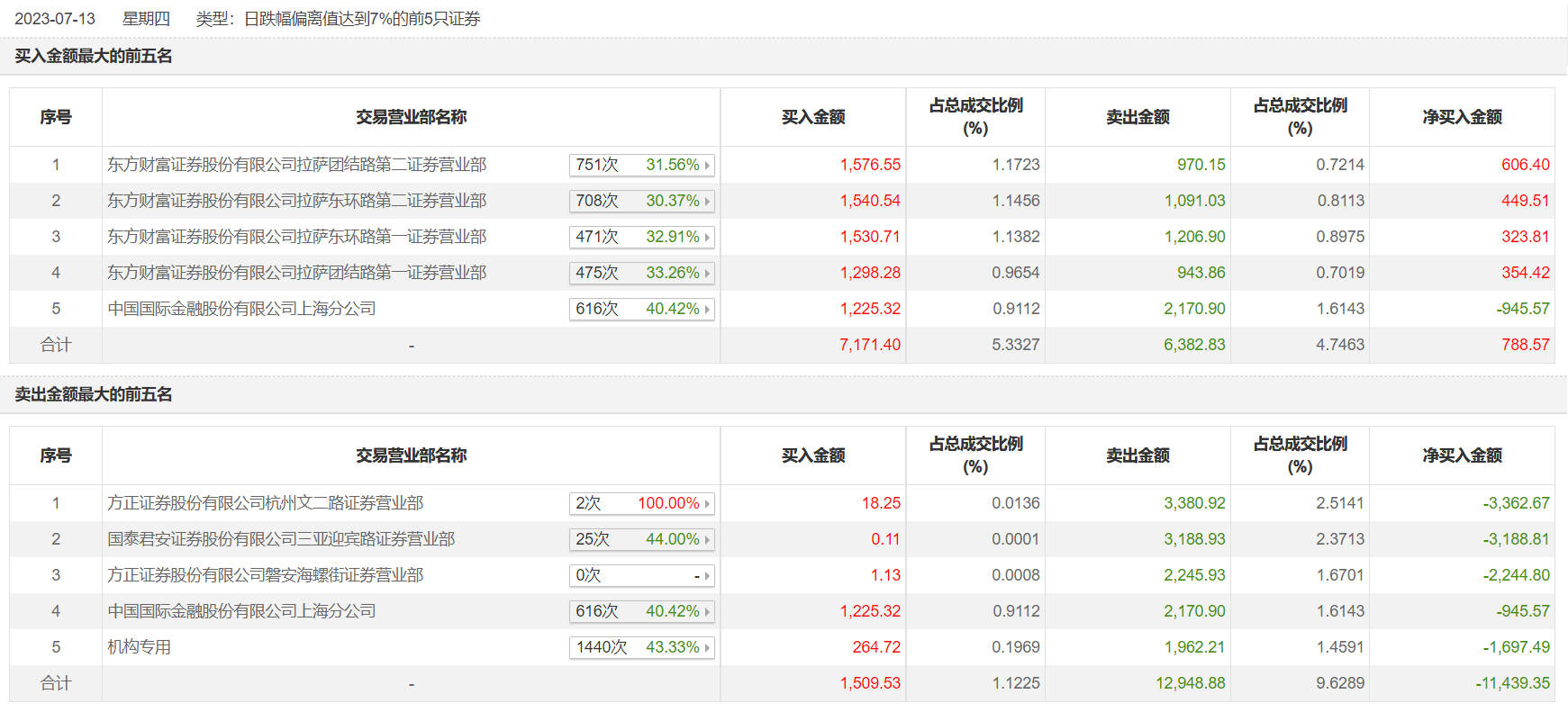Screen dimensions: 1568x712
Task: Open 国泰君安三亚迎宾路证券营业部 link
Action: pyautogui.click(x=281, y=539)
